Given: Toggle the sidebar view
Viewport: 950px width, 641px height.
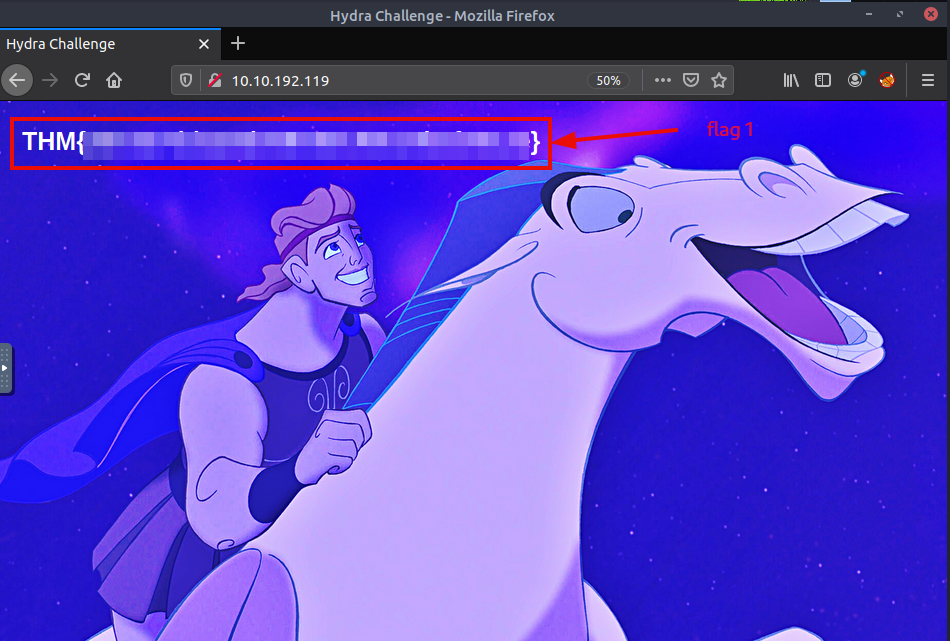Looking at the screenshot, I should [823, 80].
